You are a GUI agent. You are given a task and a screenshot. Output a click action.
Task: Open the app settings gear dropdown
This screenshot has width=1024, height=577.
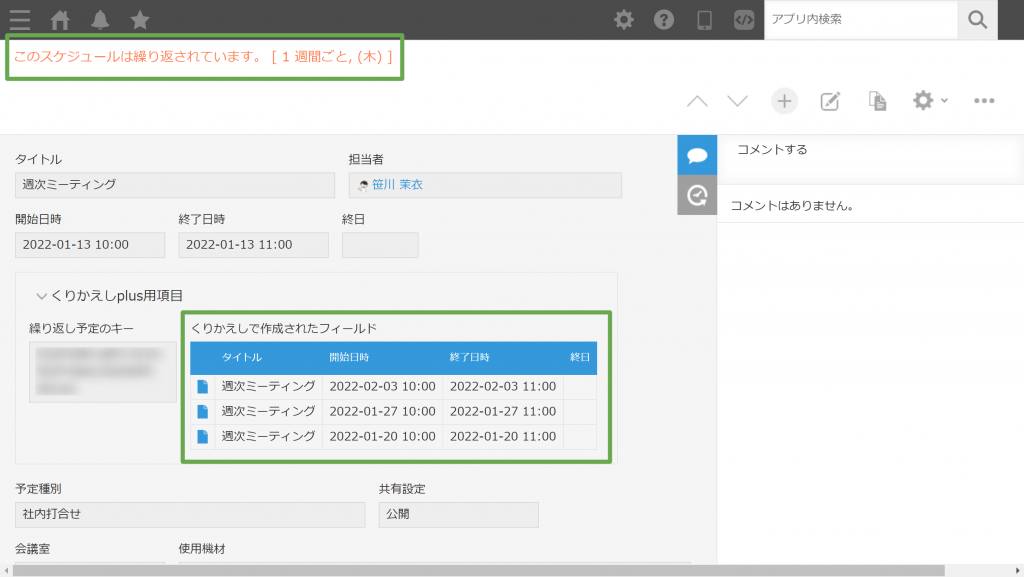click(x=930, y=101)
